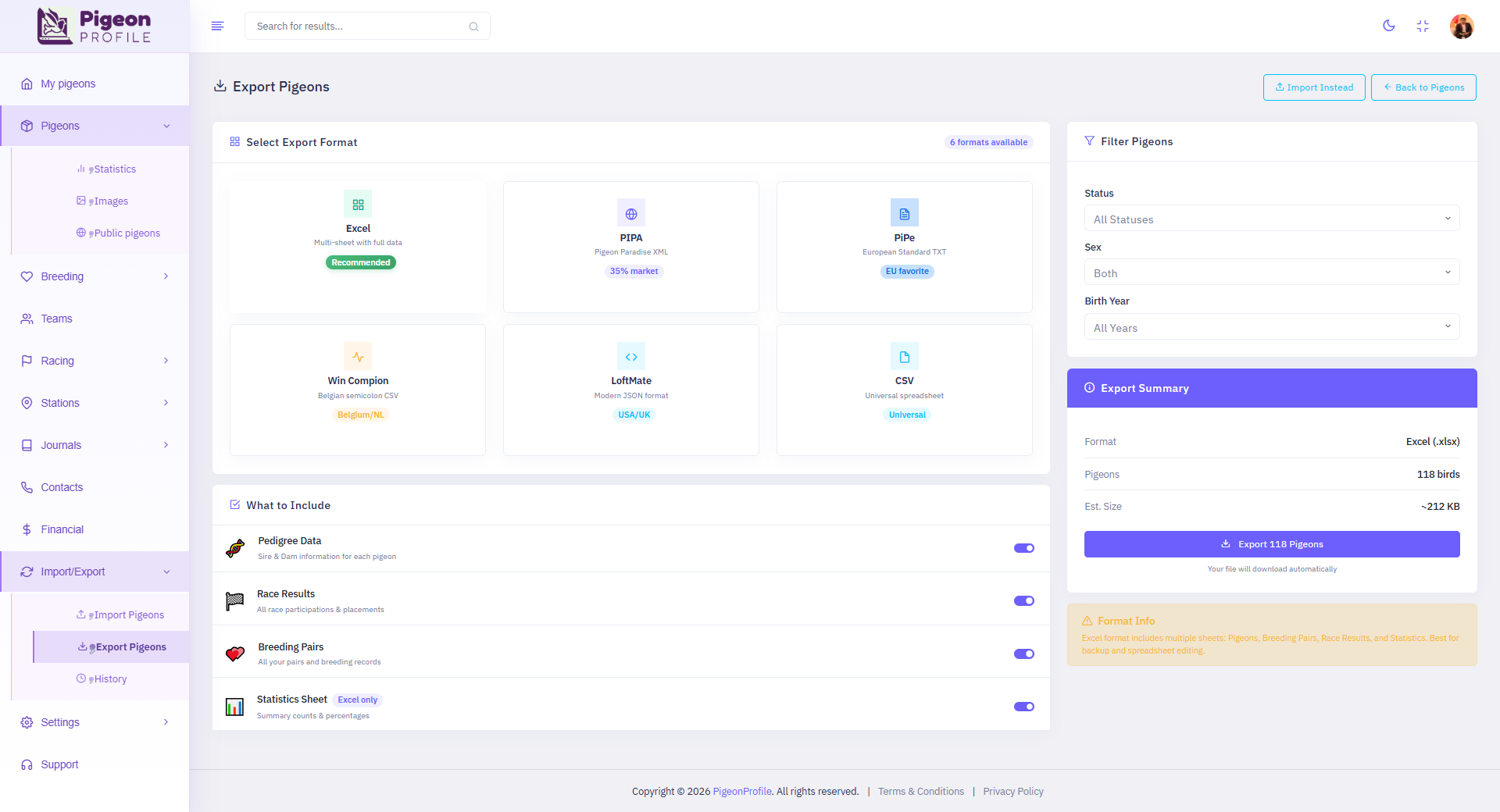Screen dimensions: 1500x812
Task: Click the user profile avatar picture
Action: (1462, 26)
